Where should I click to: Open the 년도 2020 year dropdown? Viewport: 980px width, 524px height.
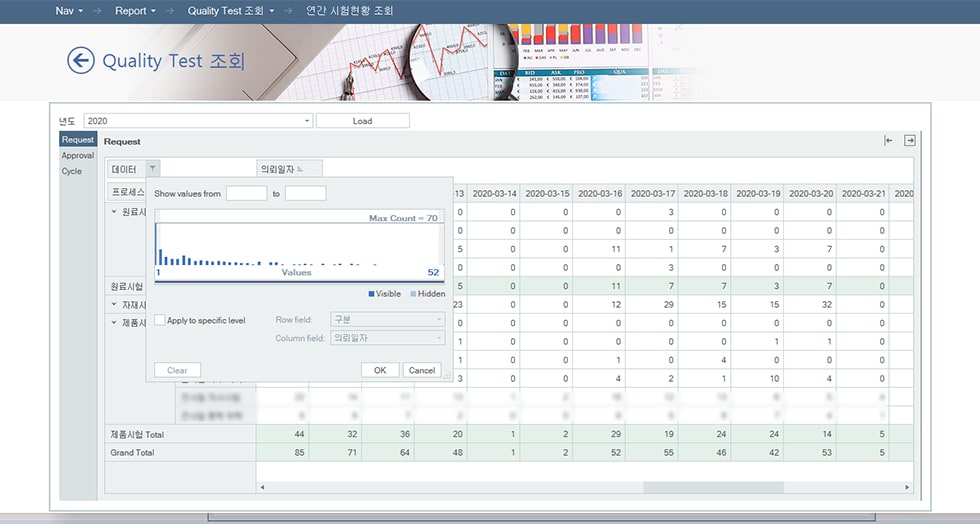click(307, 121)
